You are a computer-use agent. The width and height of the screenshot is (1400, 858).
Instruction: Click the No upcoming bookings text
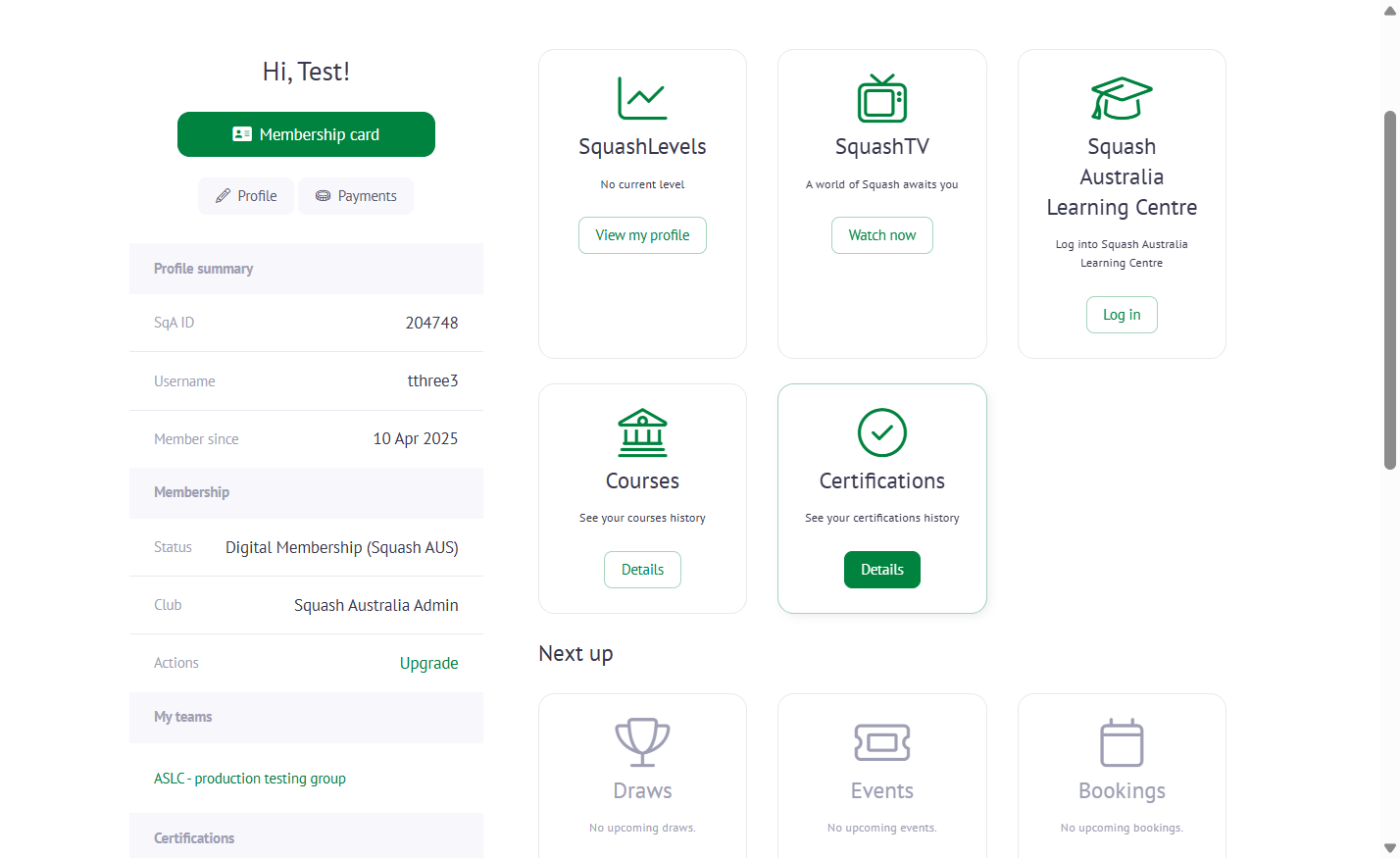(1122, 828)
